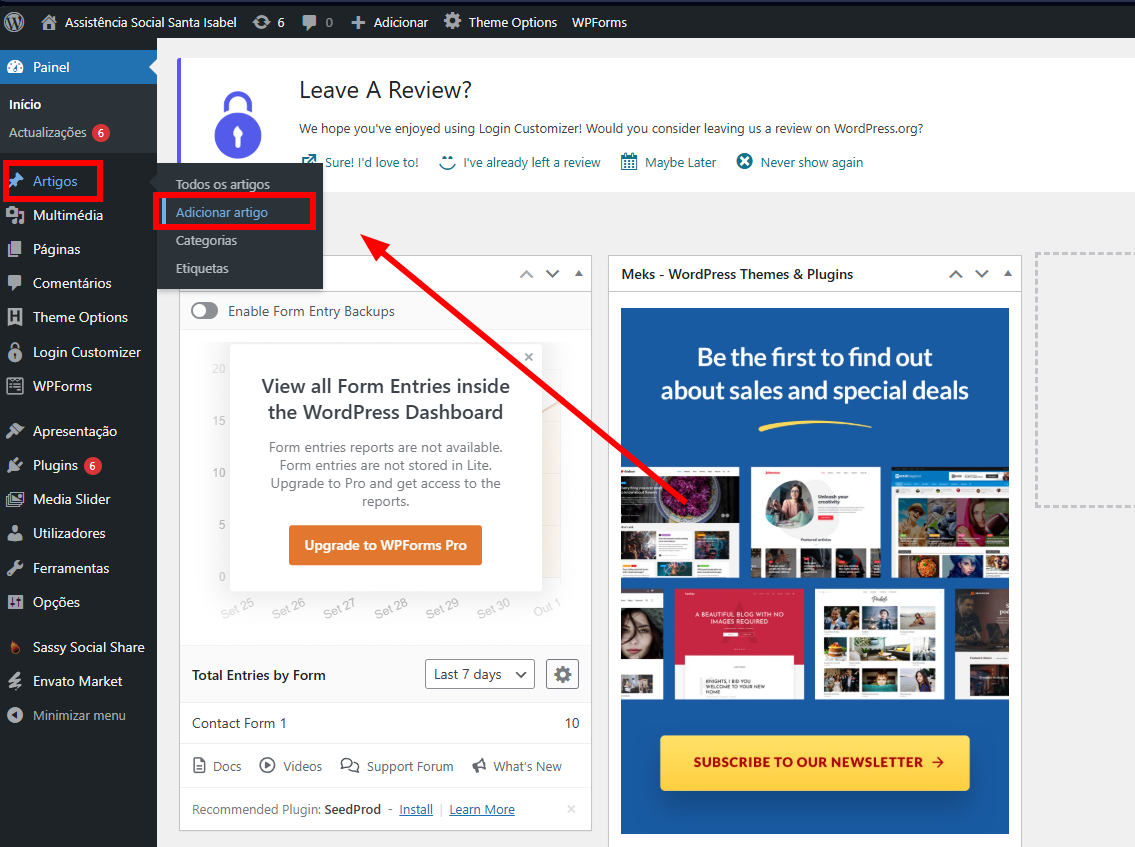The height and width of the screenshot is (847, 1135).
Task: Close the View all Form Entries popup
Action: [x=529, y=357]
